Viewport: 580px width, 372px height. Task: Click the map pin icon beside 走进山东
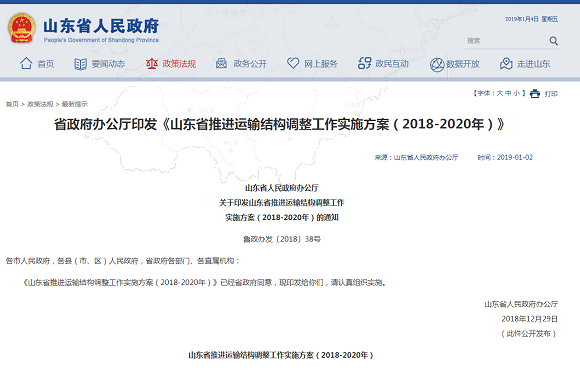tap(506, 64)
